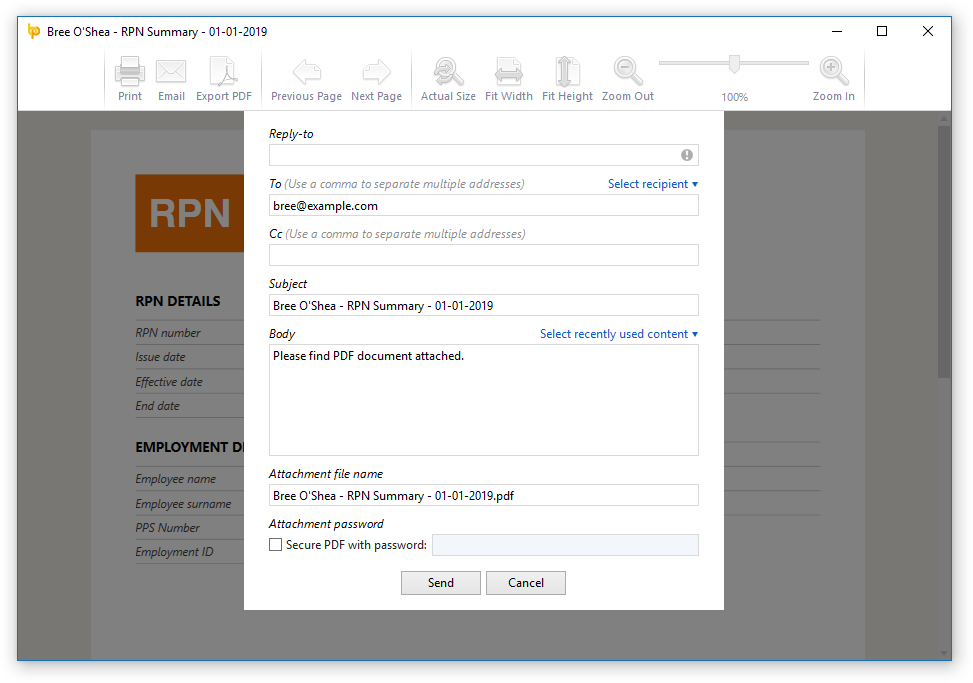Click the attachment password field
Screen dimensions: 973x683
point(565,545)
